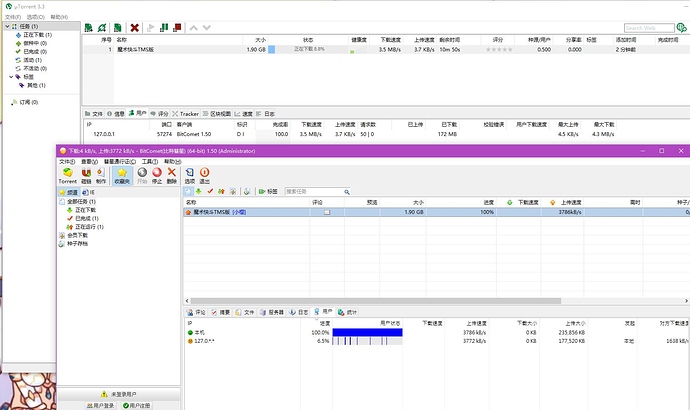This screenshot has height=410, width=690.
Task: Click the 制作 make torrent icon in BitComet
Action: pos(101,176)
